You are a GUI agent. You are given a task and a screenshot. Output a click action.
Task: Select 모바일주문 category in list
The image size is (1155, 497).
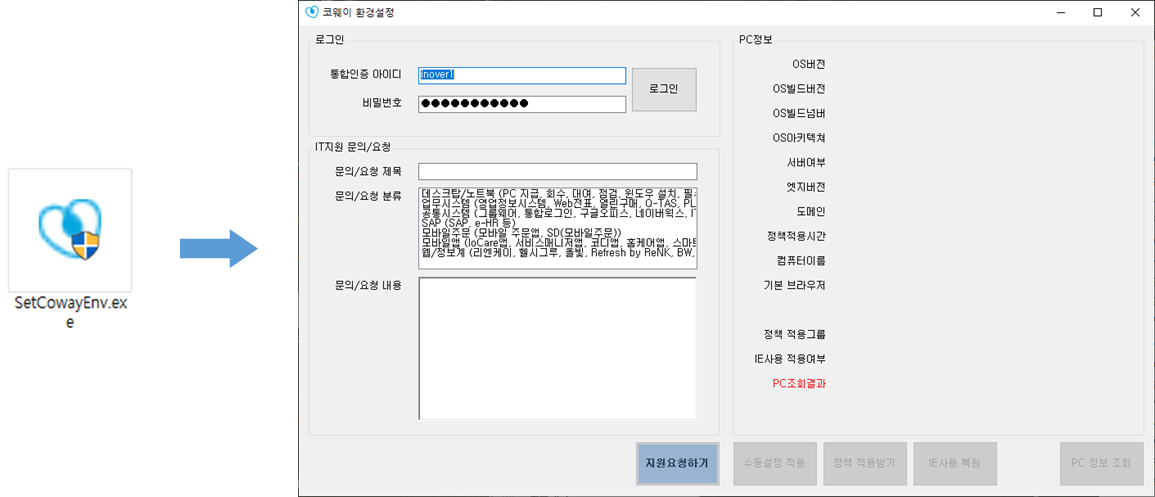pyautogui.click(x=558, y=232)
